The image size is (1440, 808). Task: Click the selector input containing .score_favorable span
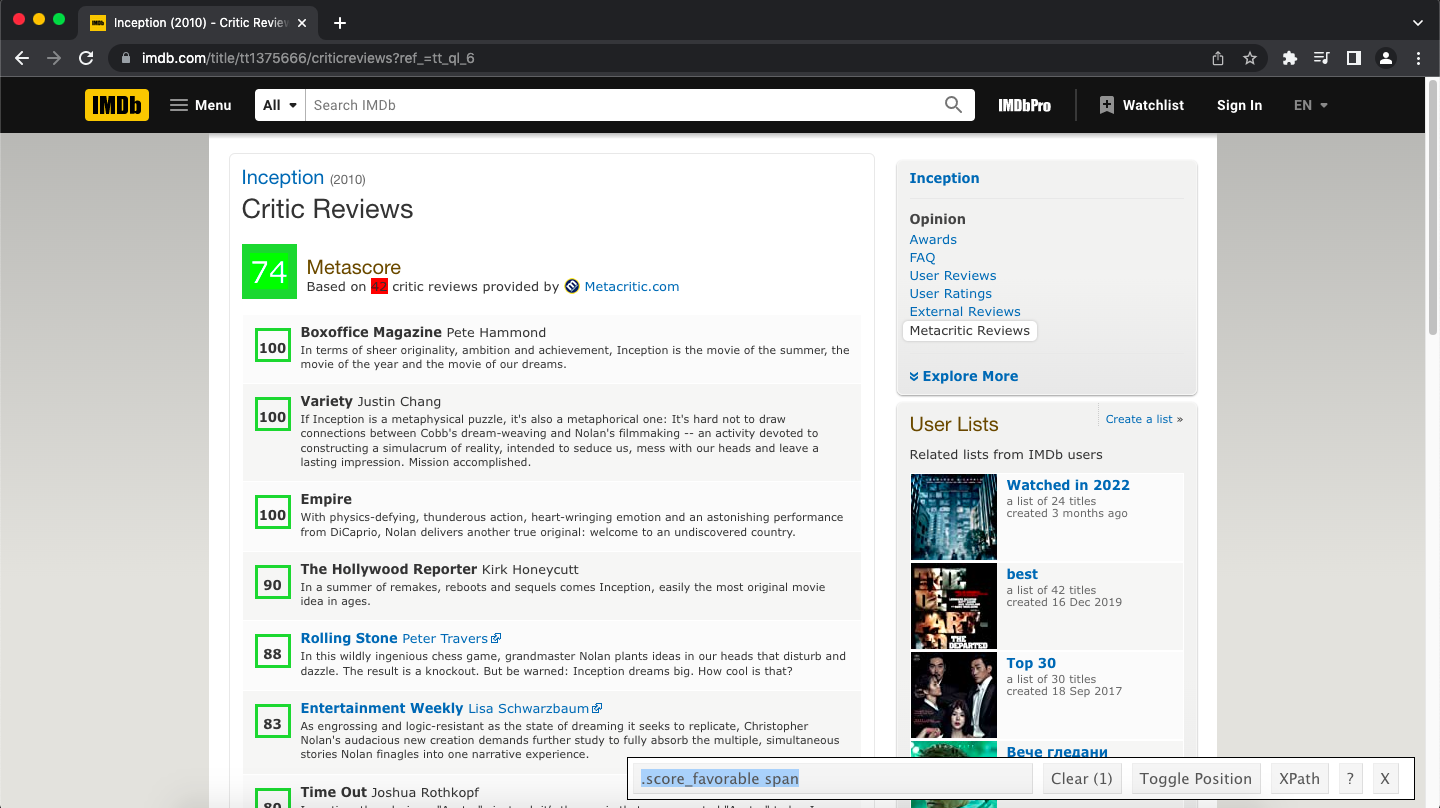click(x=832, y=779)
